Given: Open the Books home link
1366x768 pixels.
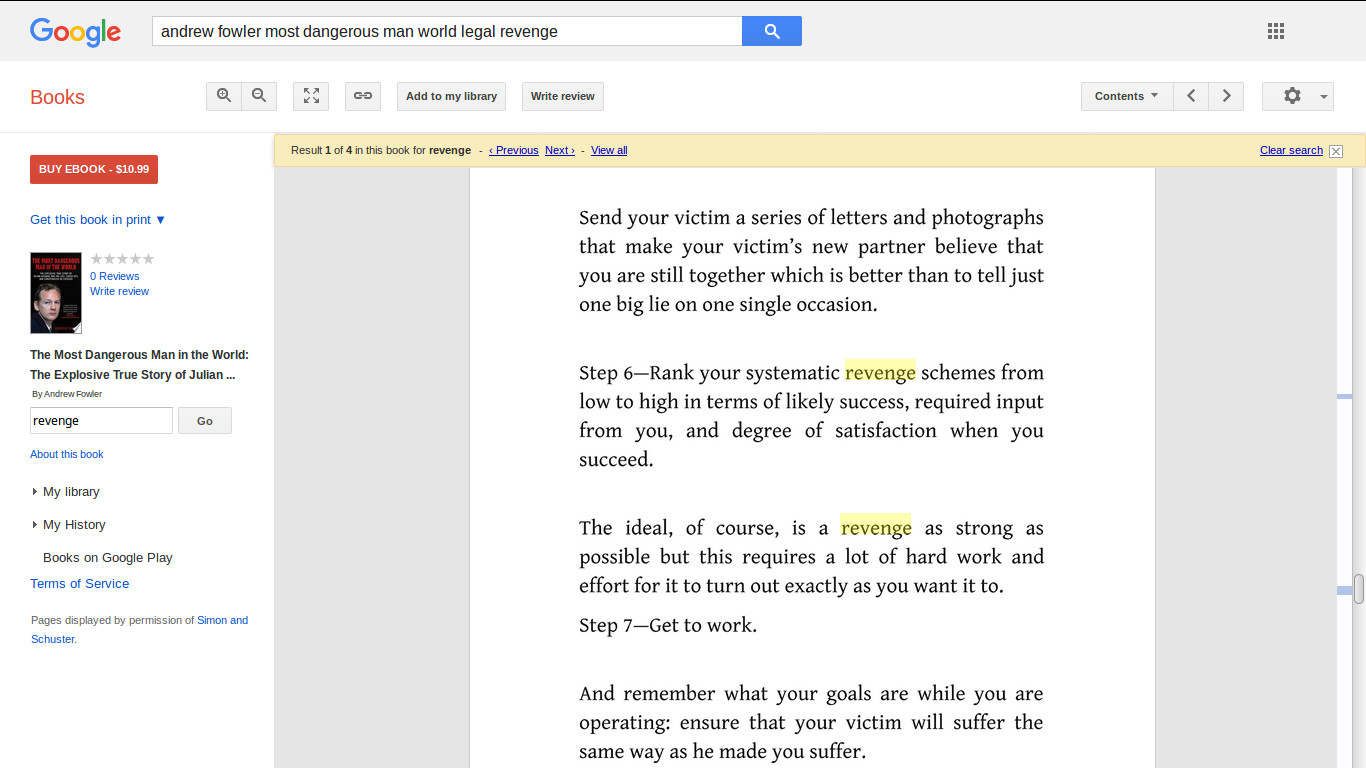Looking at the screenshot, I should pyautogui.click(x=57, y=97).
